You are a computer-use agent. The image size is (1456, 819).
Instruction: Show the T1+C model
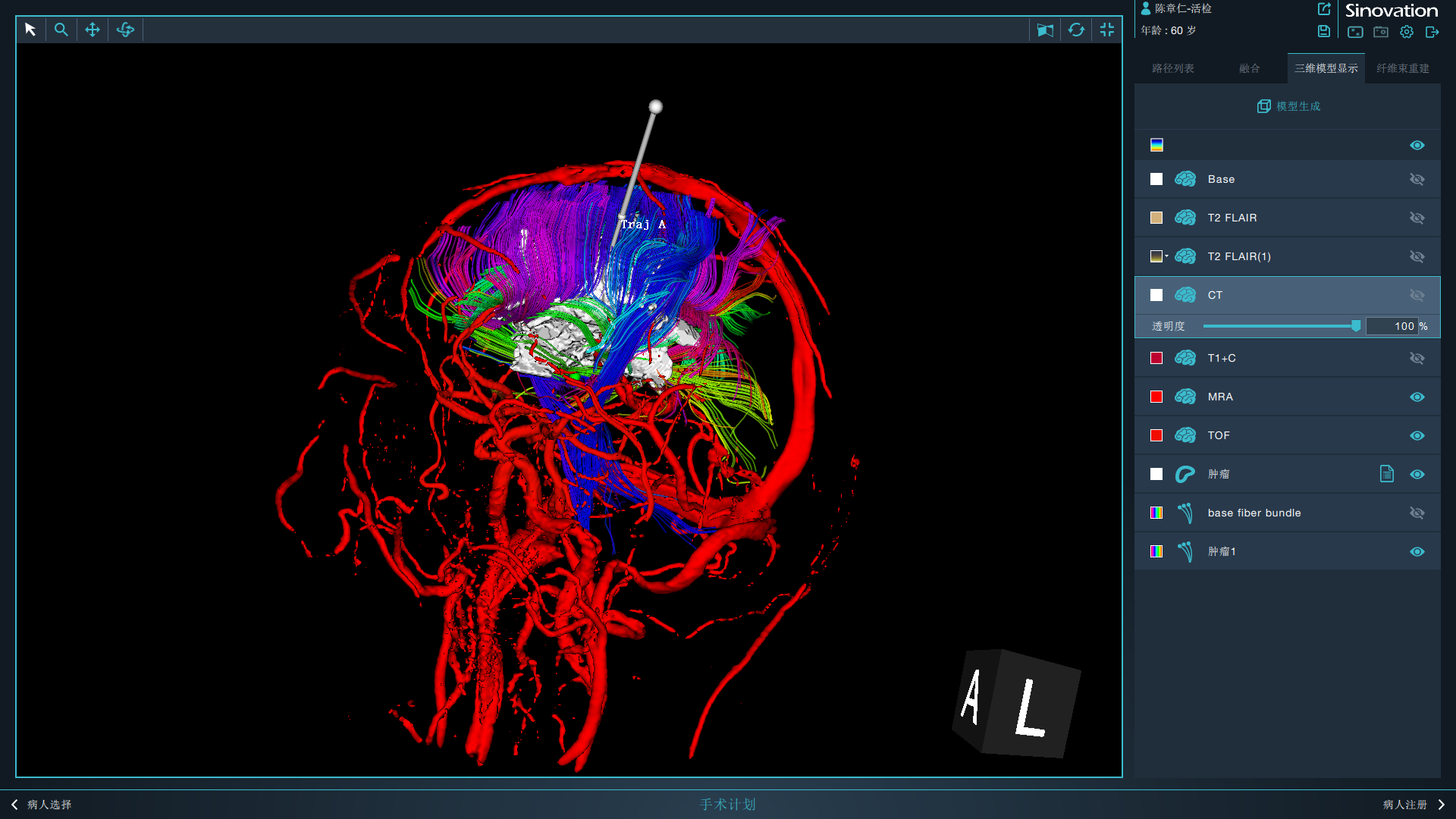pos(1417,358)
